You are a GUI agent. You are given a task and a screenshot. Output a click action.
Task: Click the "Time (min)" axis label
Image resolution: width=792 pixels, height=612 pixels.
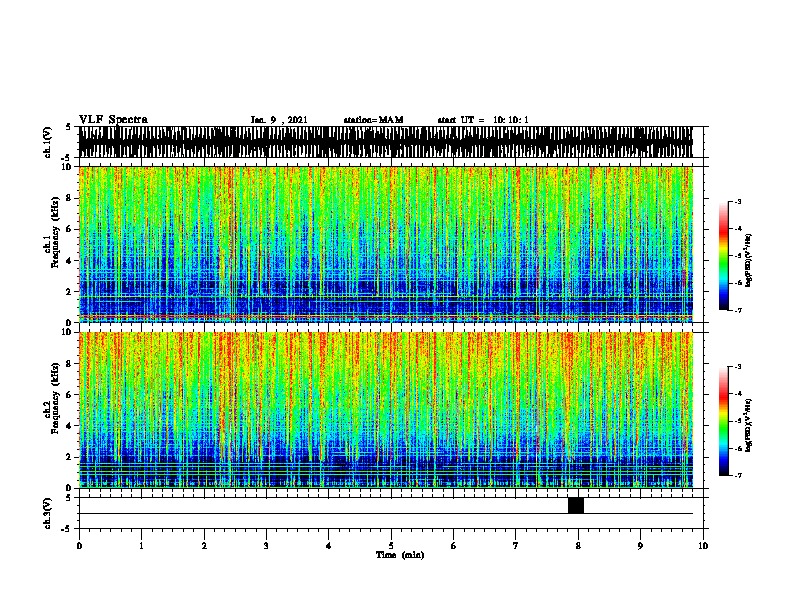[400, 555]
